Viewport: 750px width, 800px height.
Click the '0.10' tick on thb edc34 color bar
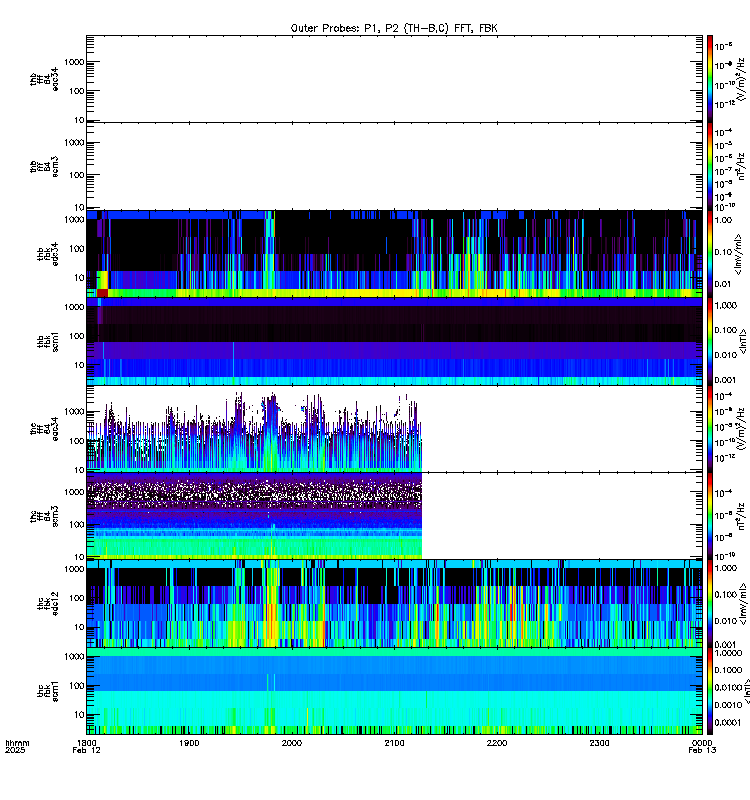click(724, 252)
